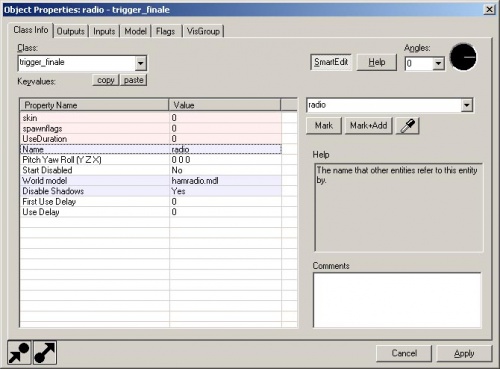Click the trigger_finale class input field
Viewport: 500px width, 369px height.
click(x=77, y=63)
